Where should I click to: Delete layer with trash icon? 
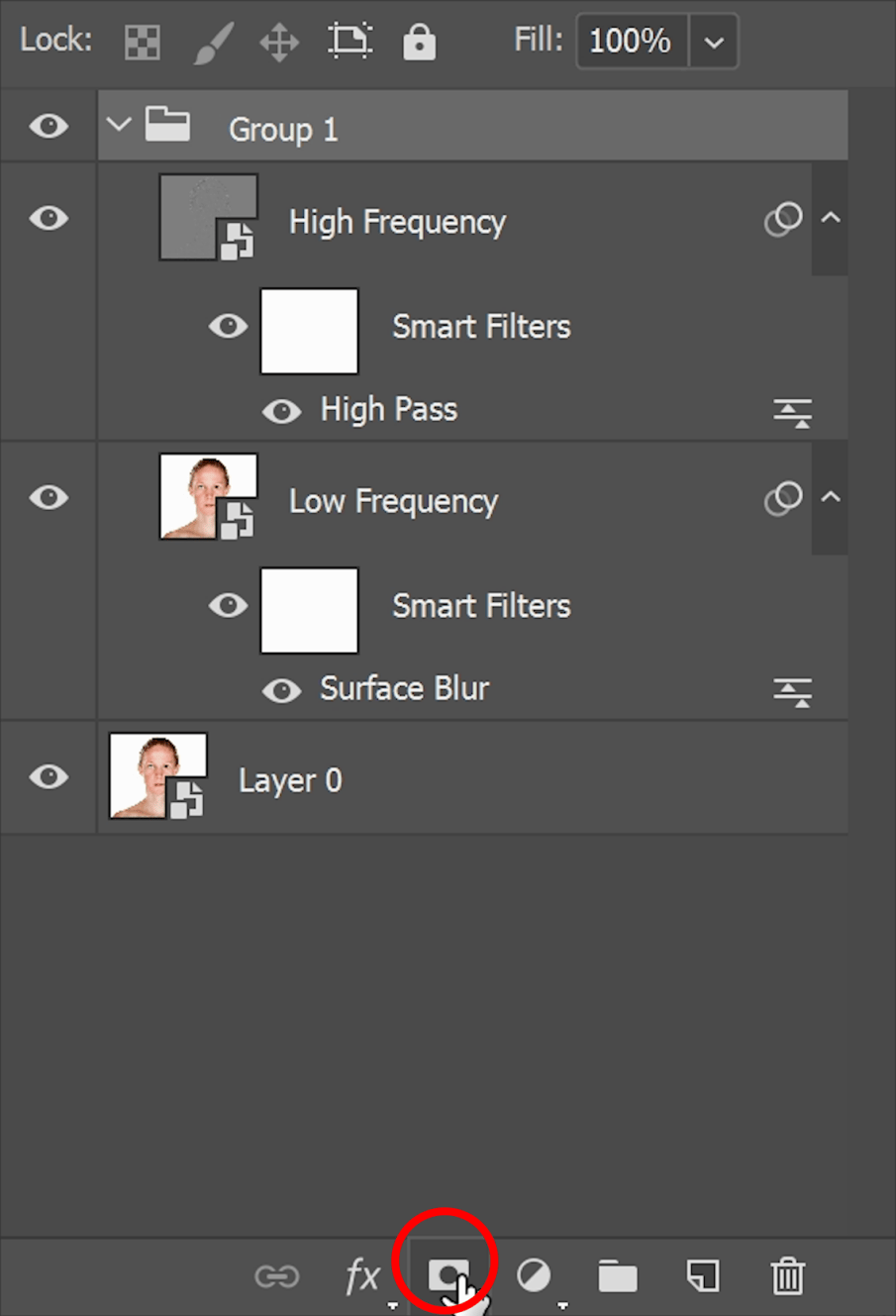point(787,1275)
